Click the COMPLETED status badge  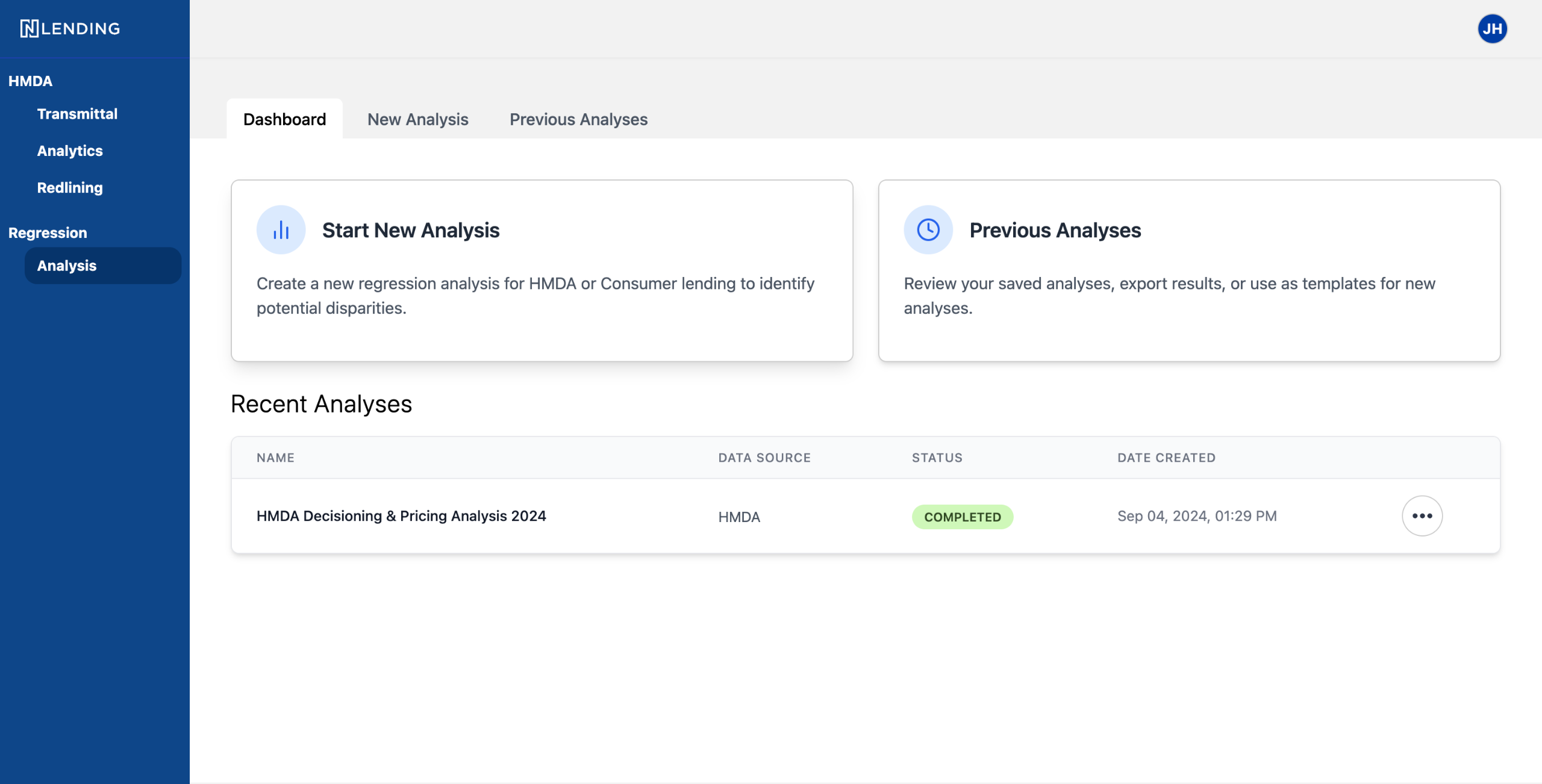click(962, 517)
